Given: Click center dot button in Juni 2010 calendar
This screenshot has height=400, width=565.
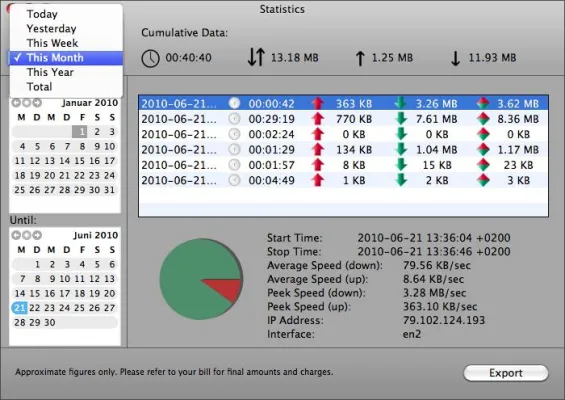Looking at the screenshot, I should tap(26, 235).
